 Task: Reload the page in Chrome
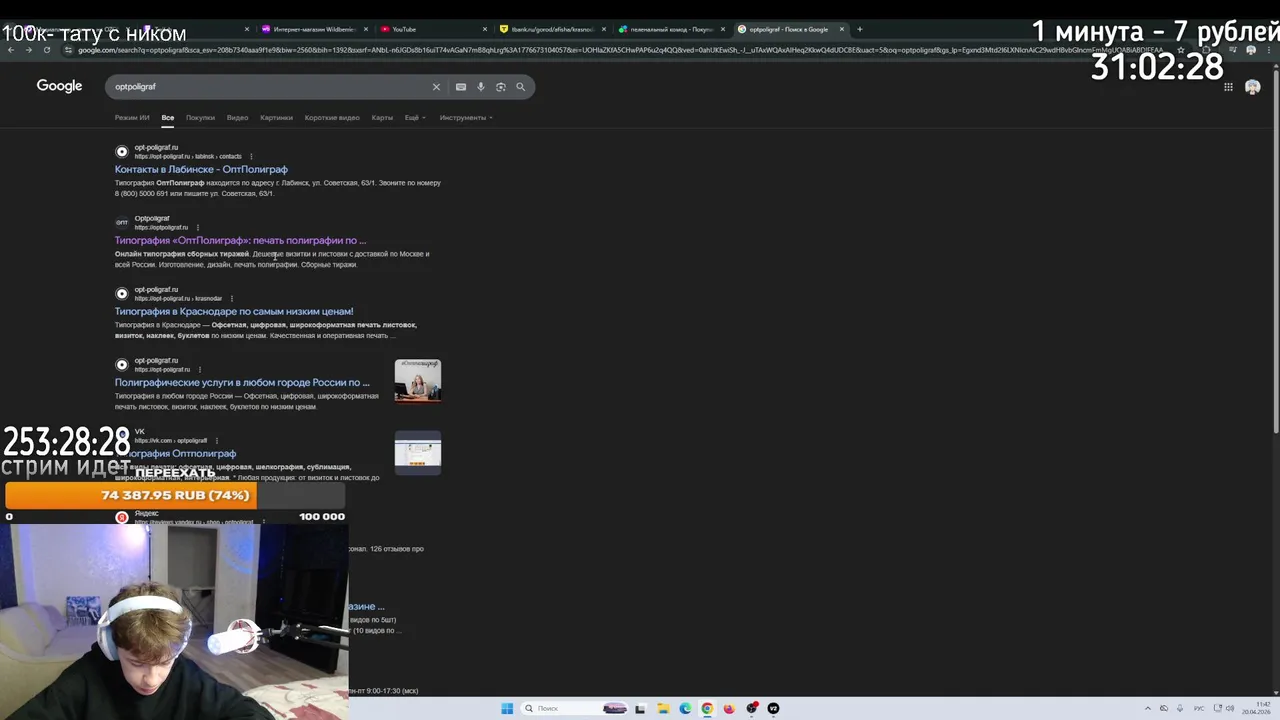tap(46, 50)
